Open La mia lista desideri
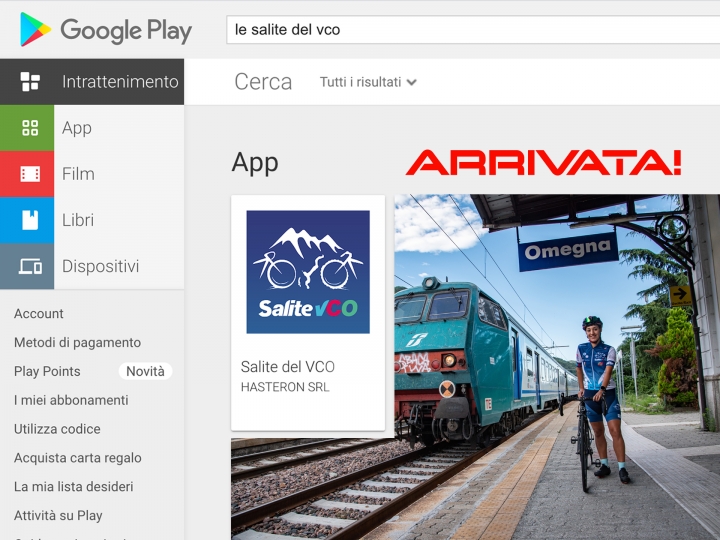Screen dimensions: 720x540 73,486
